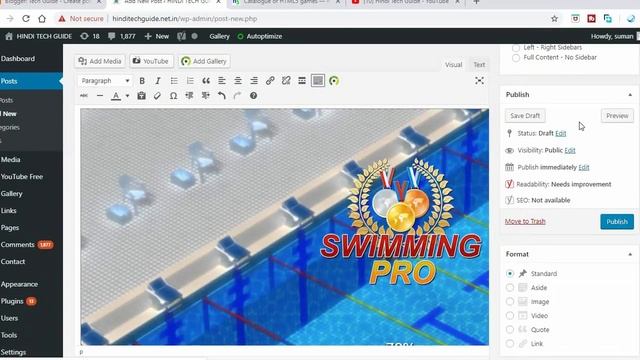The height and width of the screenshot is (360, 640).
Task: Enable distraction-free writing mode
Action: 480,81
